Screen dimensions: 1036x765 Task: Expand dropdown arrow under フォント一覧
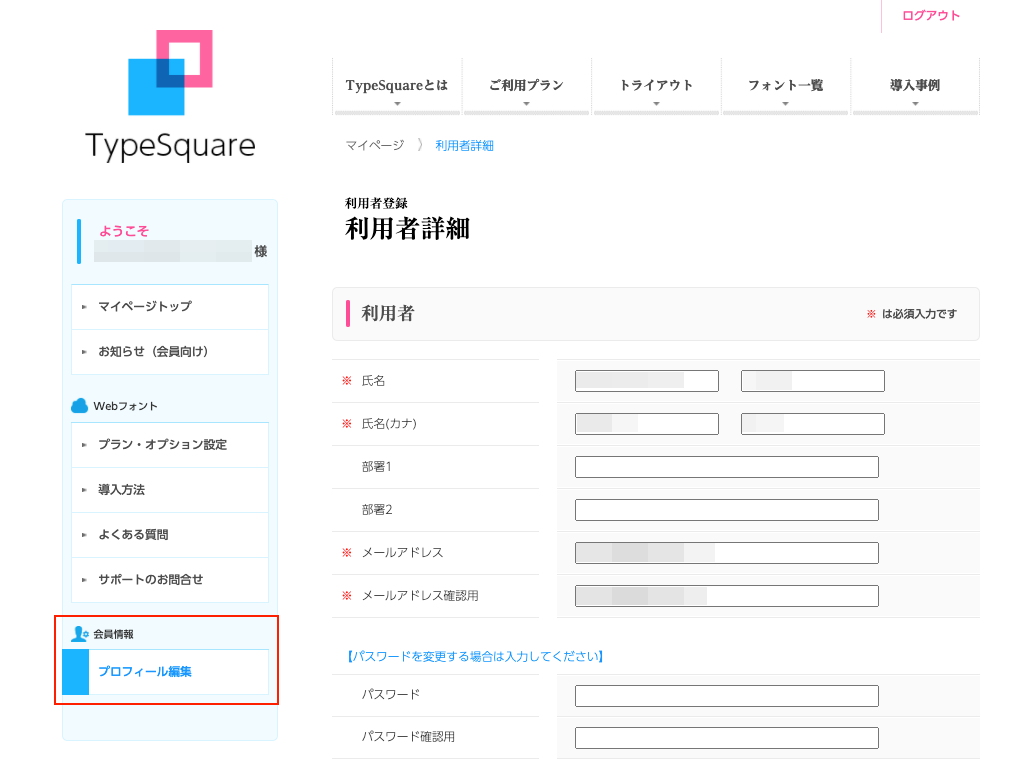pos(786,104)
